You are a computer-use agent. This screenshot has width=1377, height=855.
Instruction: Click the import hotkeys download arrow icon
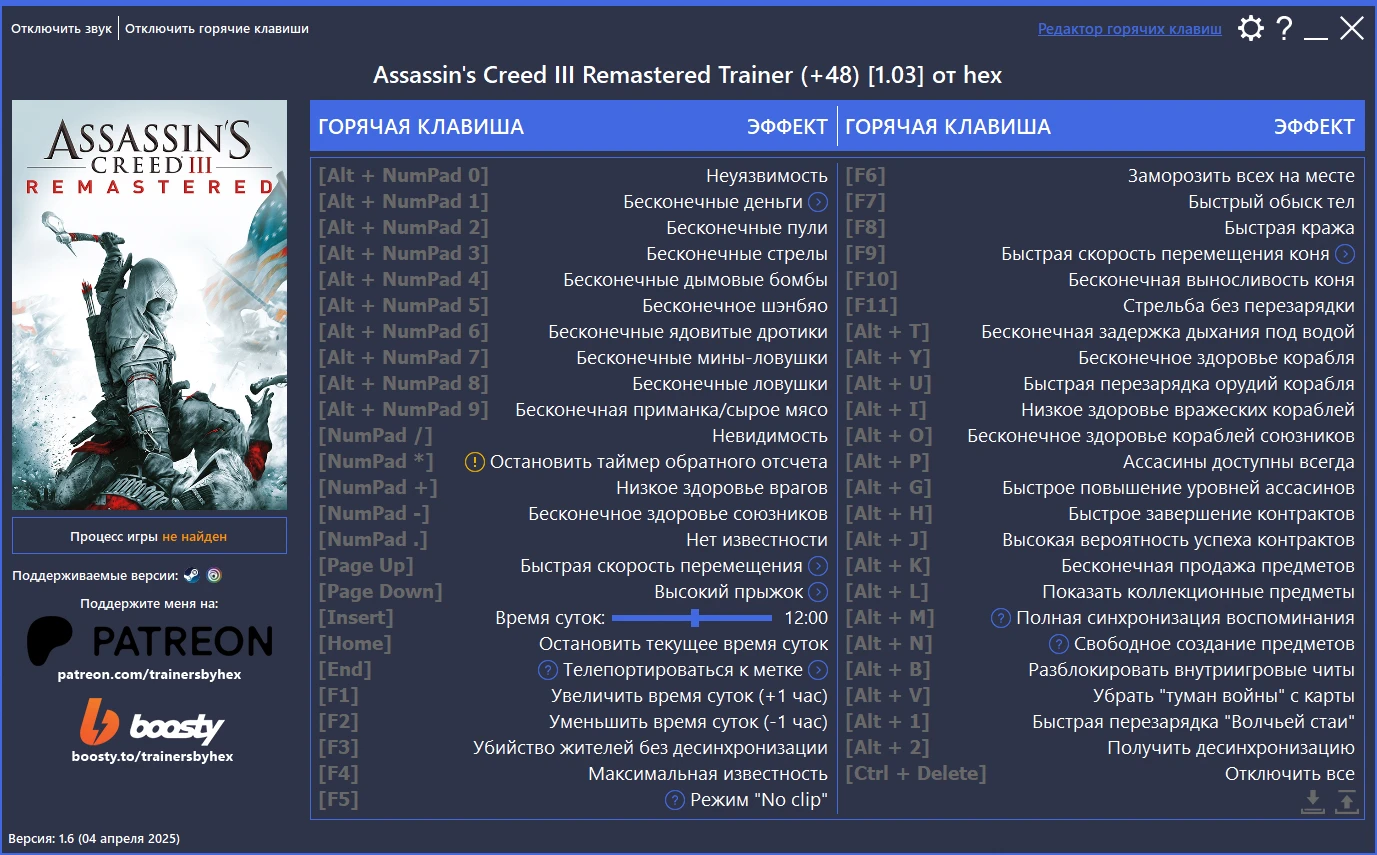[1313, 800]
